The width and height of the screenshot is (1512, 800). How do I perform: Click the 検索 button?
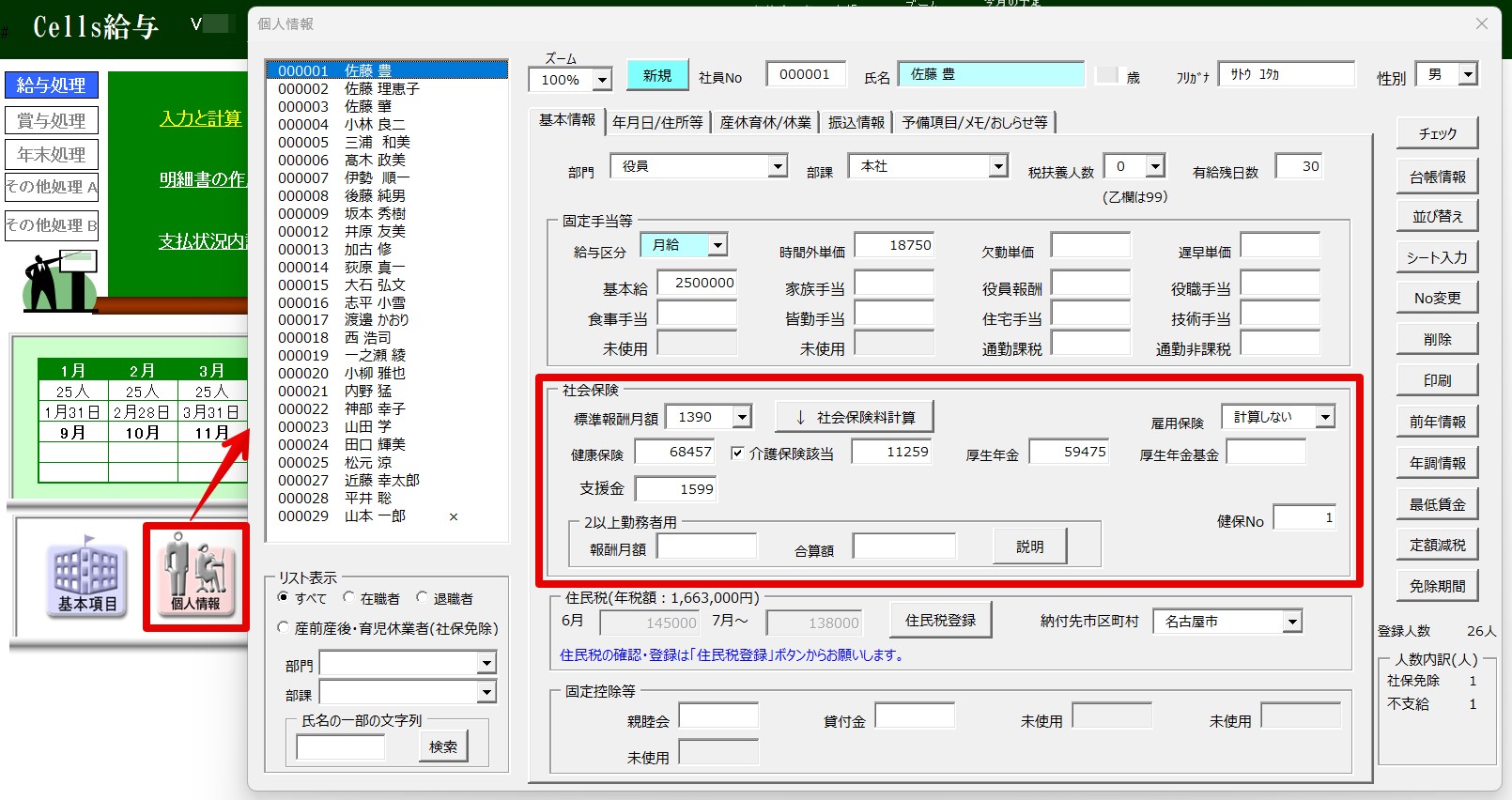point(443,746)
